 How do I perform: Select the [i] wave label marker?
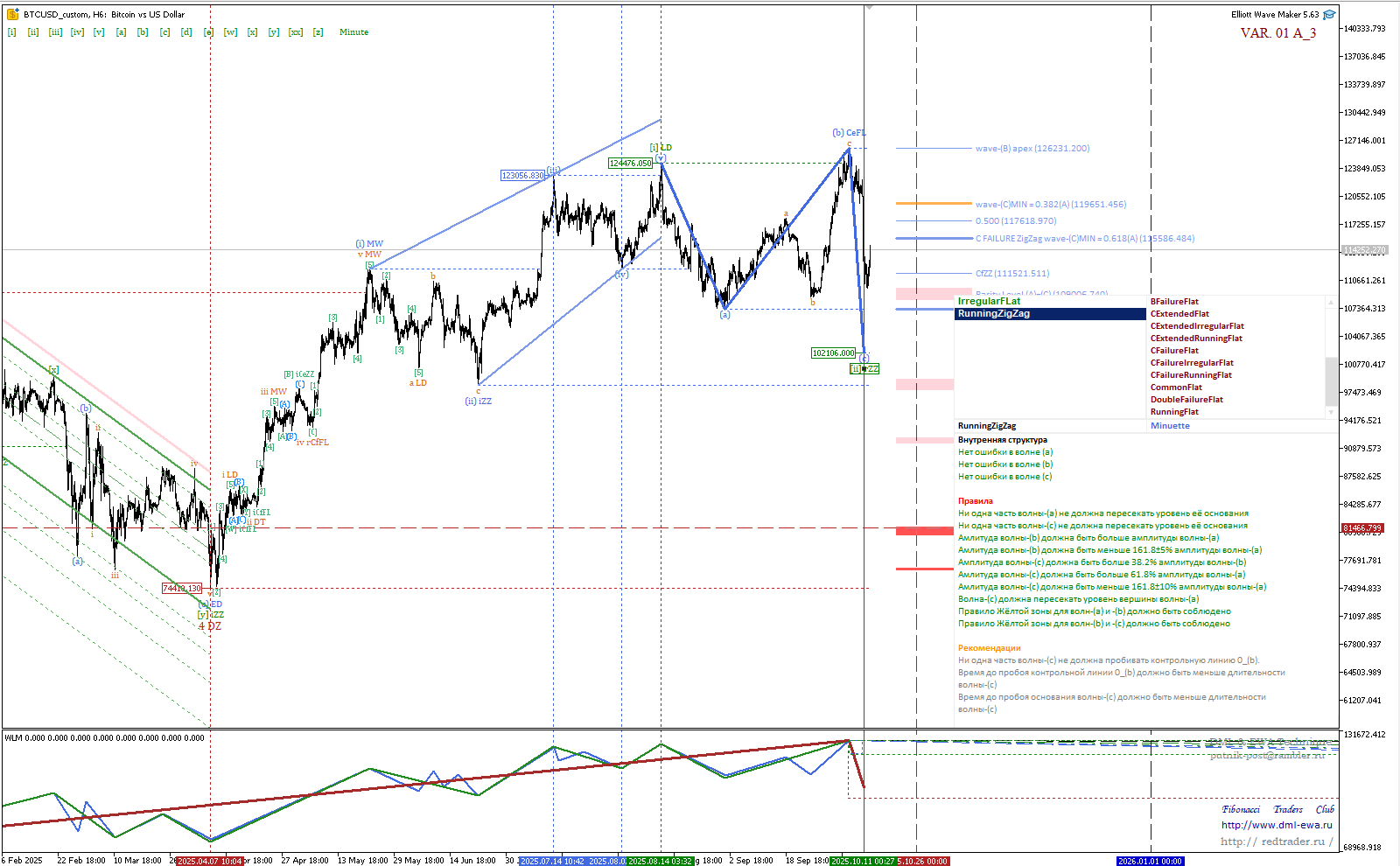pyautogui.click(x=12, y=32)
